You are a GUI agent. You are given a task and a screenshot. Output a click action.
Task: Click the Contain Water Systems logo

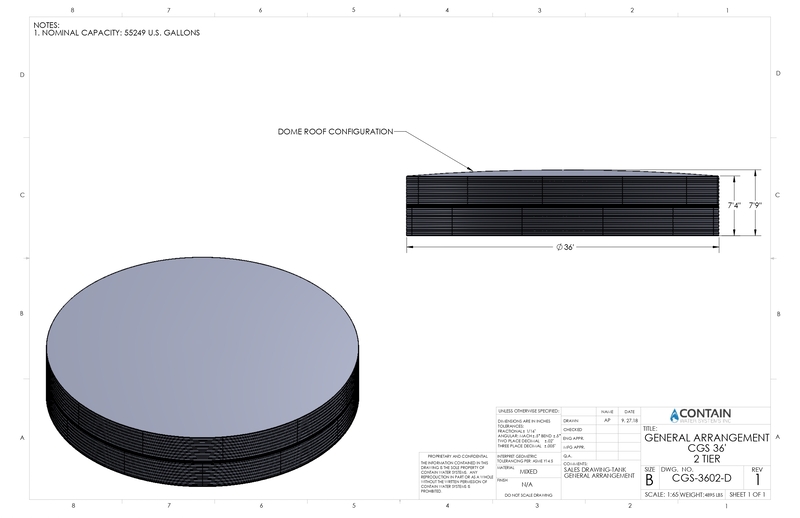pyautogui.click(x=701, y=415)
